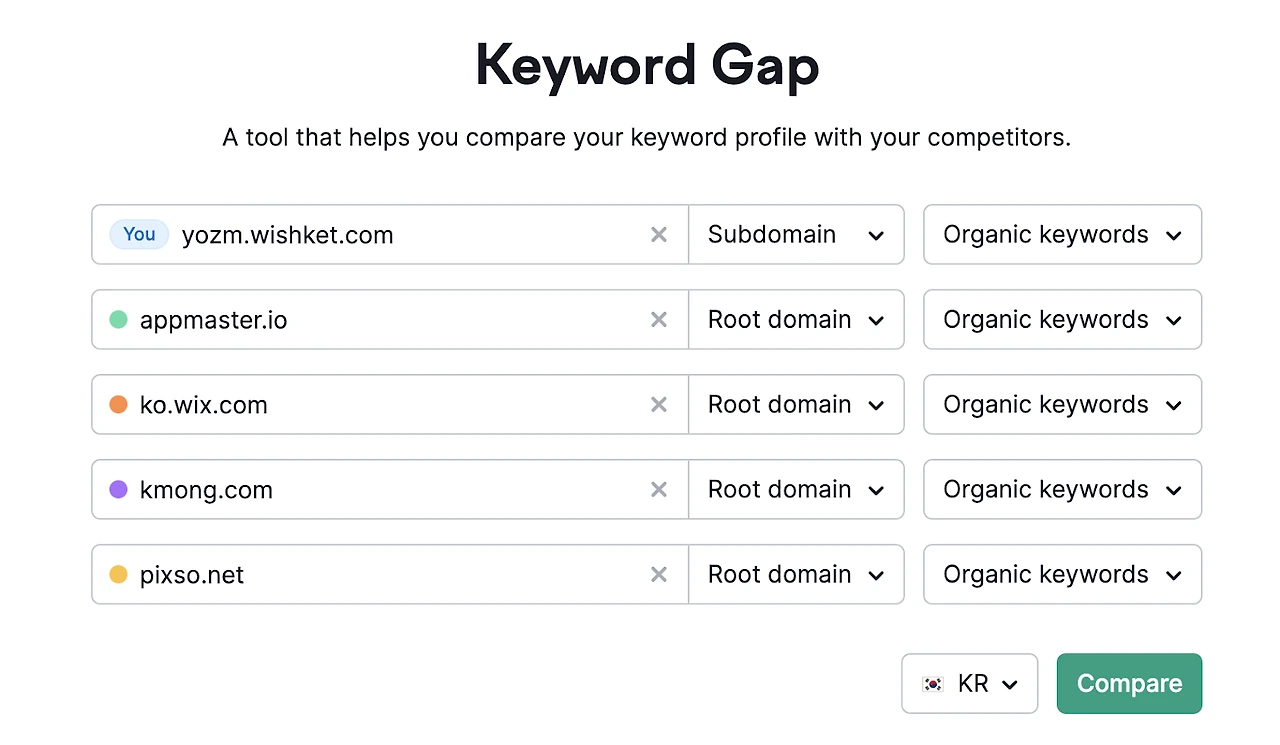Open the KR country selector
The height and width of the screenshot is (745, 1280).
[969, 684]
